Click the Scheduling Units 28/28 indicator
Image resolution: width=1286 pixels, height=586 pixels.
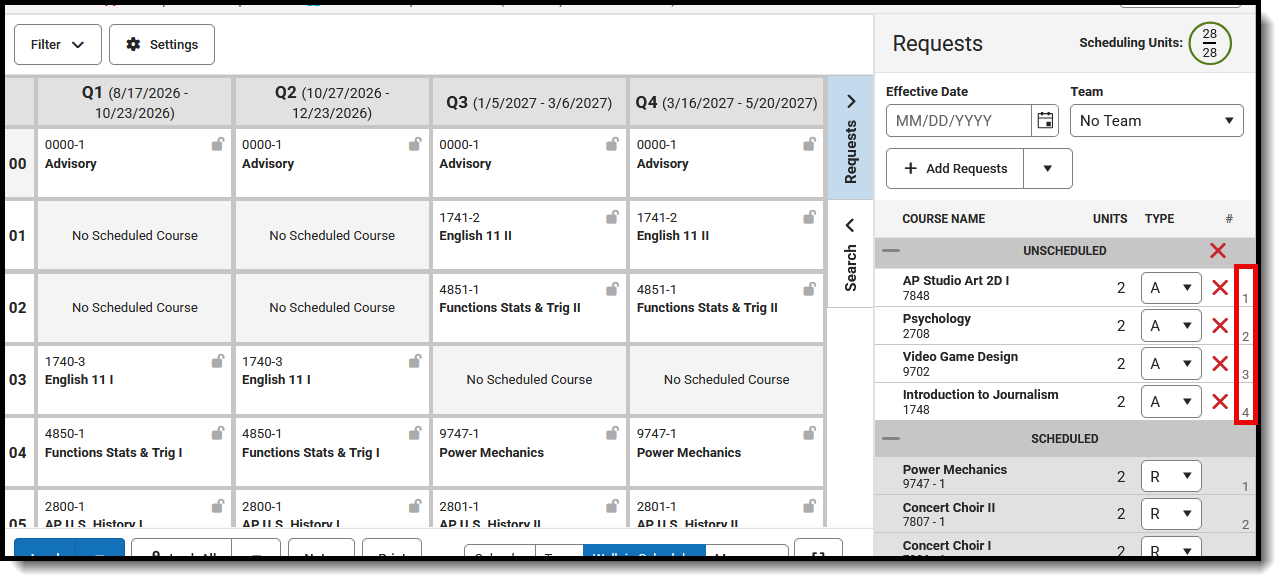(x=1210, y=43)
